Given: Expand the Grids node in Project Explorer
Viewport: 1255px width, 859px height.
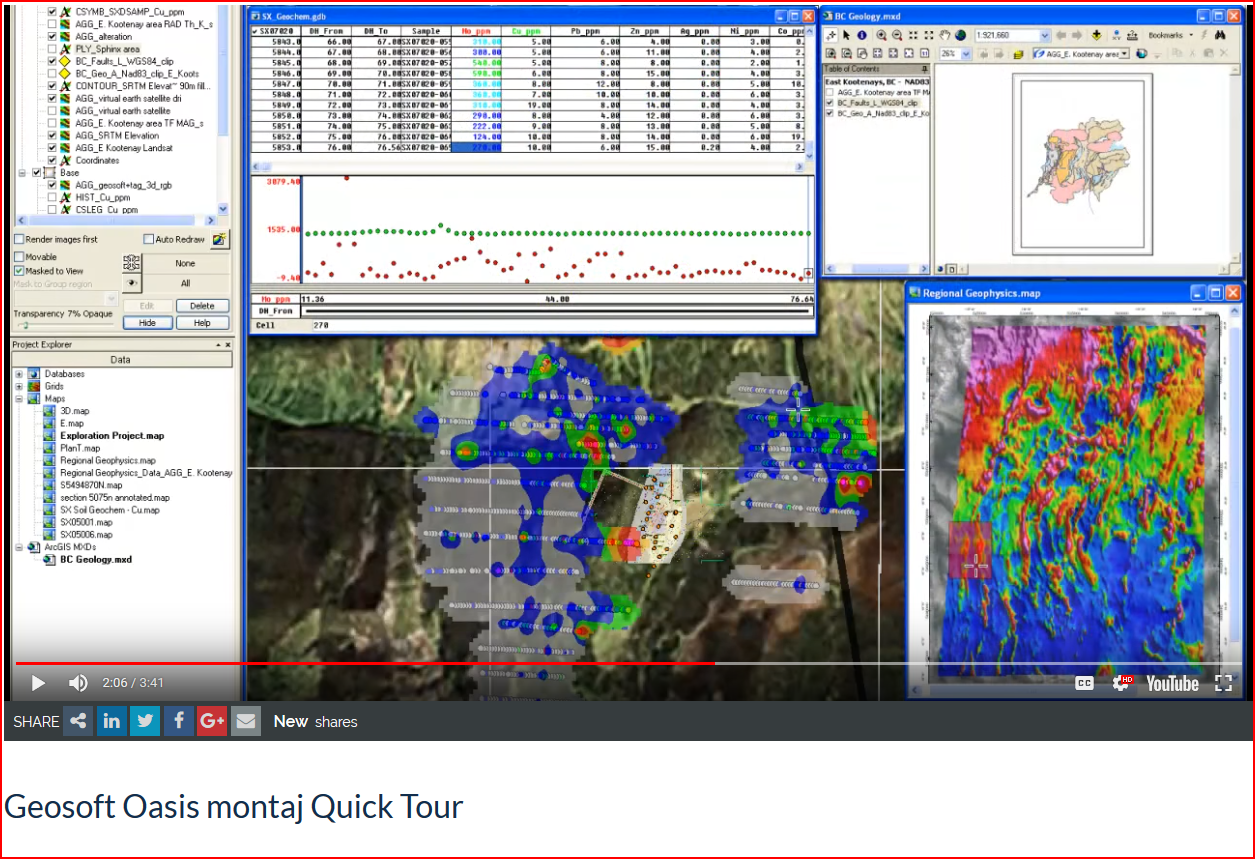Looking at the screenshot, I should 19,386.
